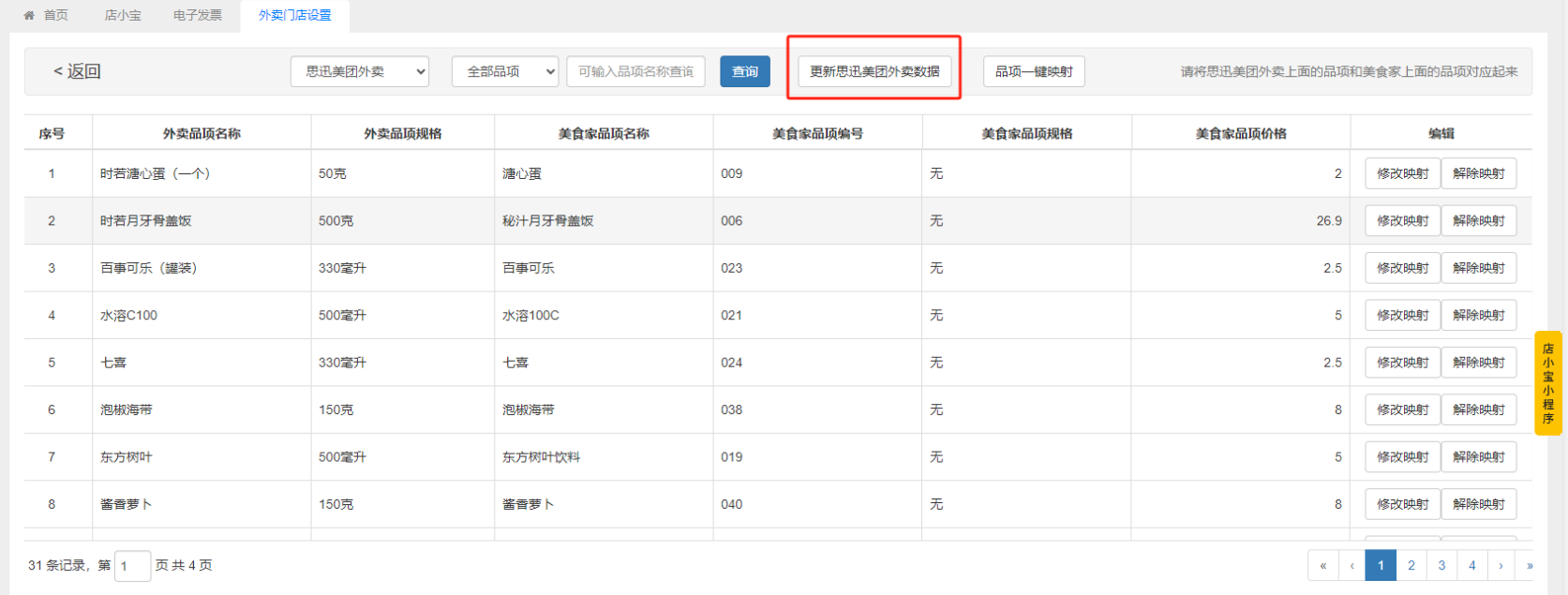
Task: Jump to page 2 in pagination
Action: 1411,565
